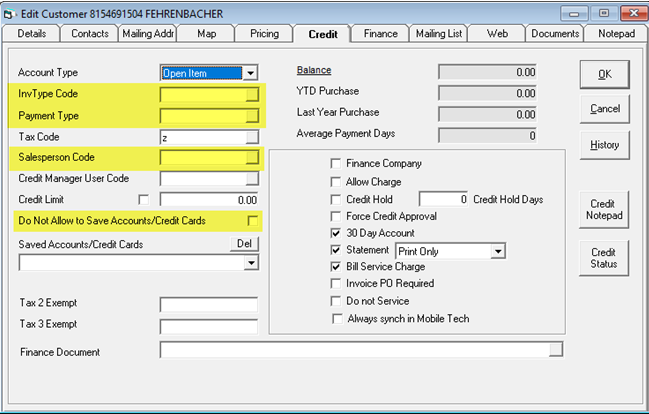Click the Finance Document field
This screenshot has height=414, width=649.
coord(355,350)
